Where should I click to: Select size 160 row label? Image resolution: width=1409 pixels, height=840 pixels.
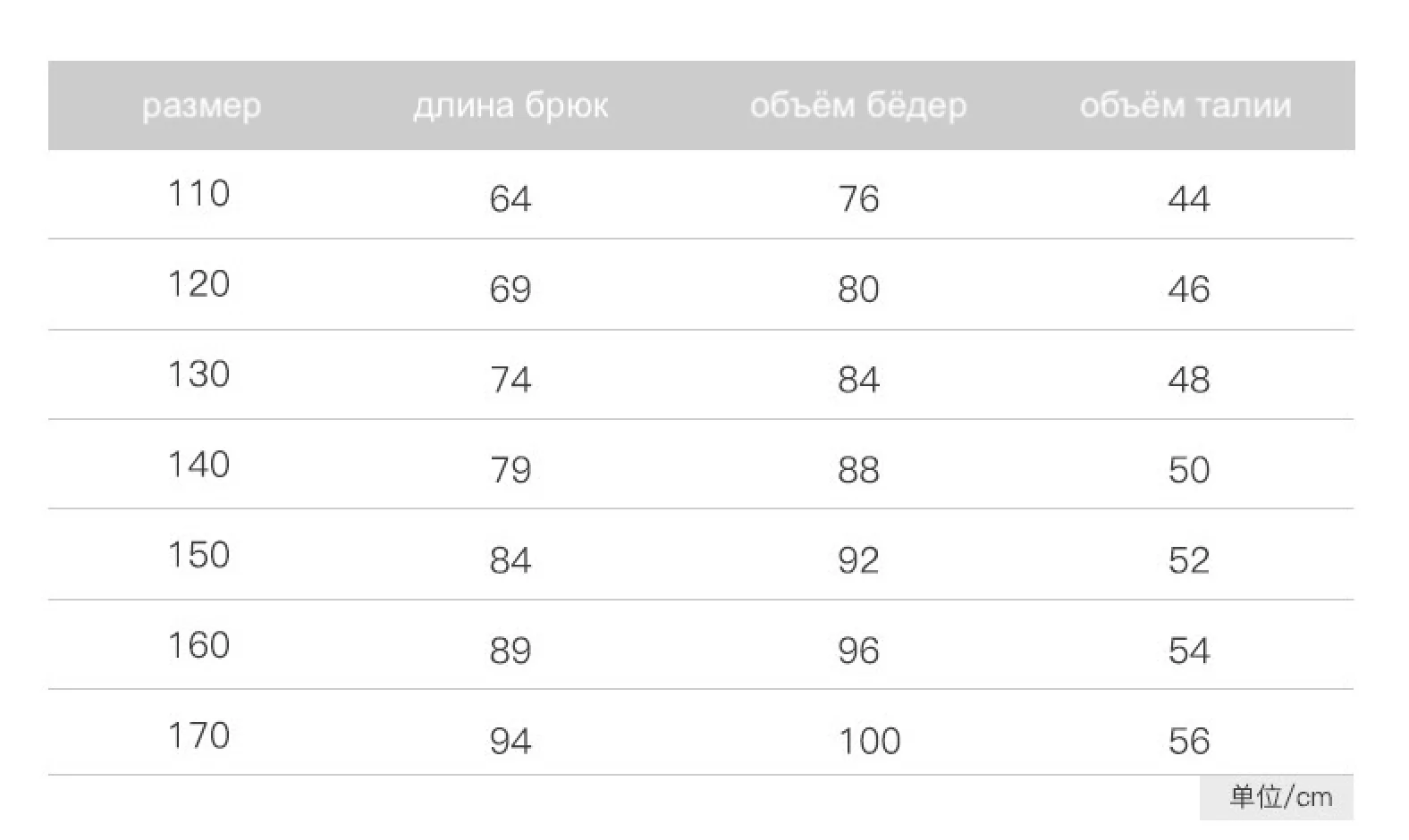click(198, 645)
